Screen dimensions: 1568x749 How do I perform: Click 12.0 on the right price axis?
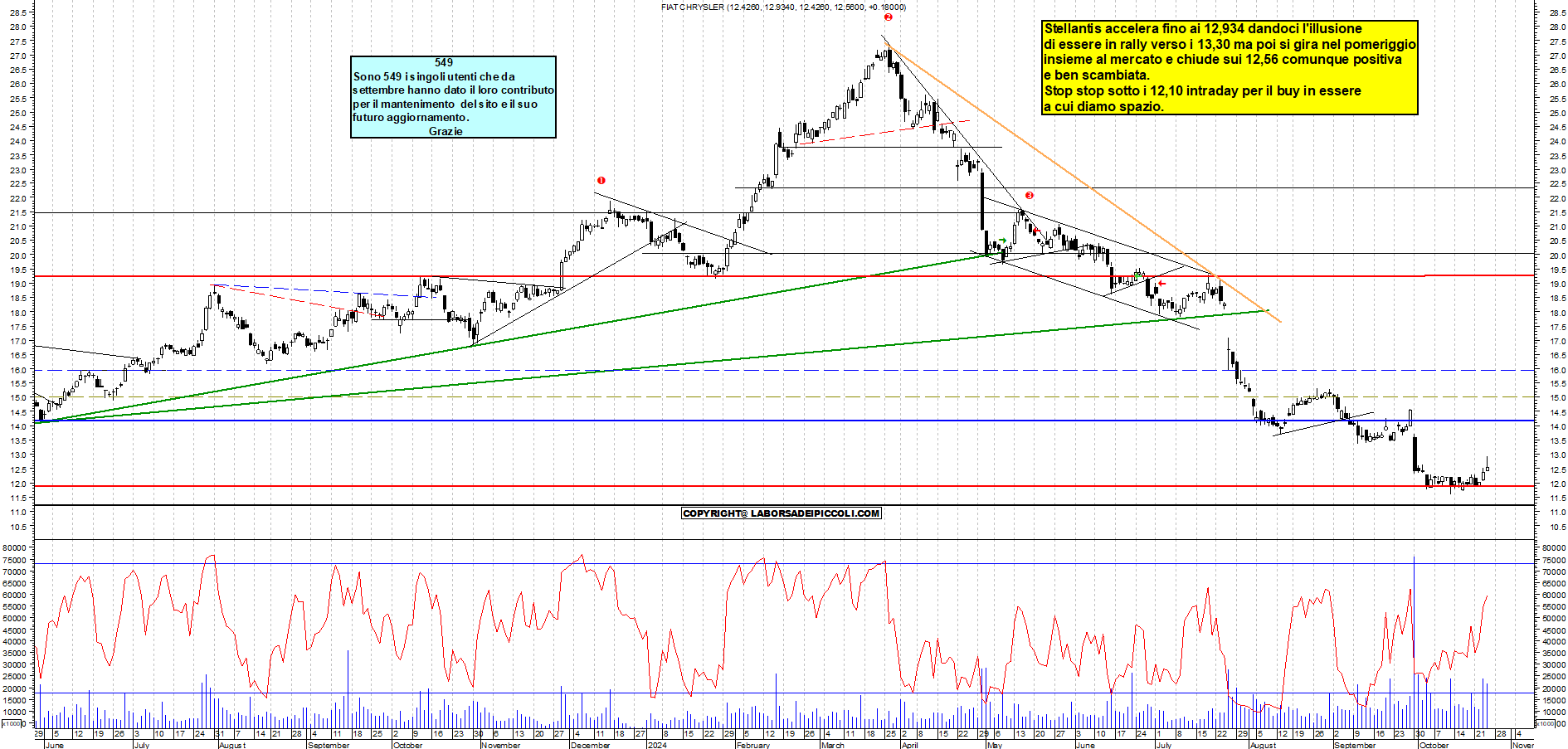(x=1556, y=484)
